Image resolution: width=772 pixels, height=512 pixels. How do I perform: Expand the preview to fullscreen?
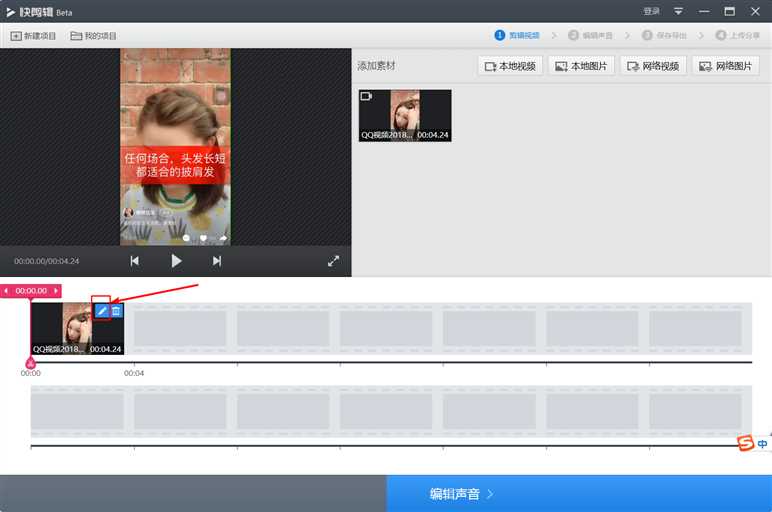333,261
